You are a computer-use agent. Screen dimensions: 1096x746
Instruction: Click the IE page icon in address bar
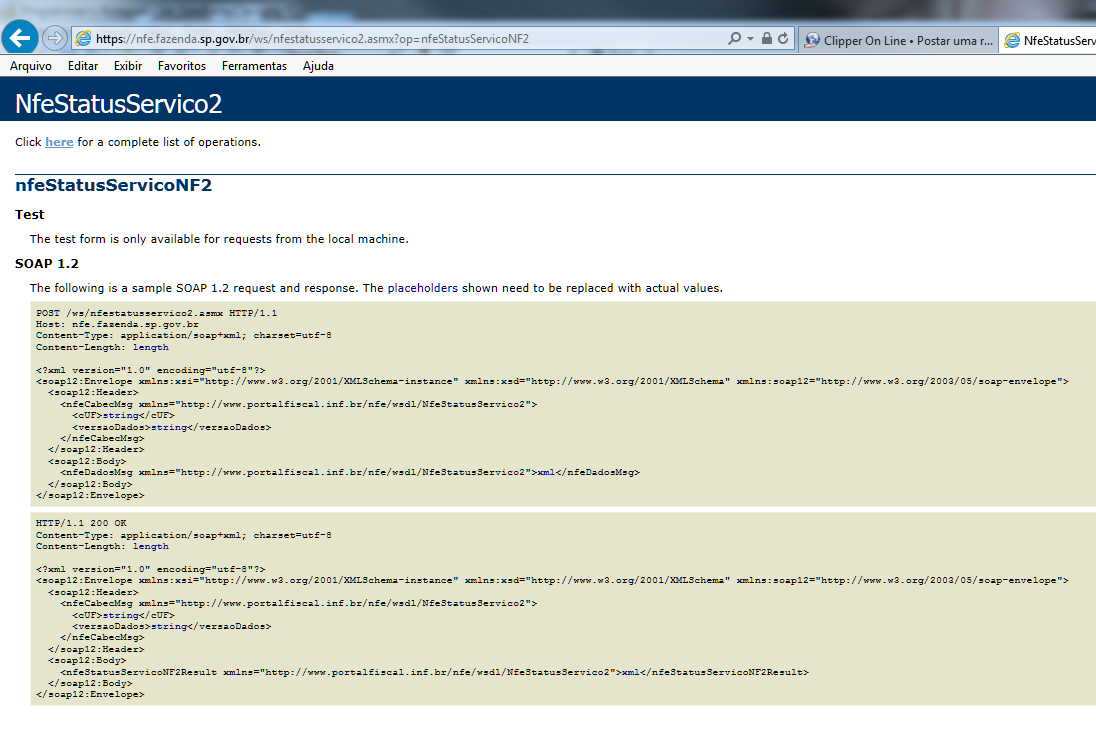click(x=83, y=38)
